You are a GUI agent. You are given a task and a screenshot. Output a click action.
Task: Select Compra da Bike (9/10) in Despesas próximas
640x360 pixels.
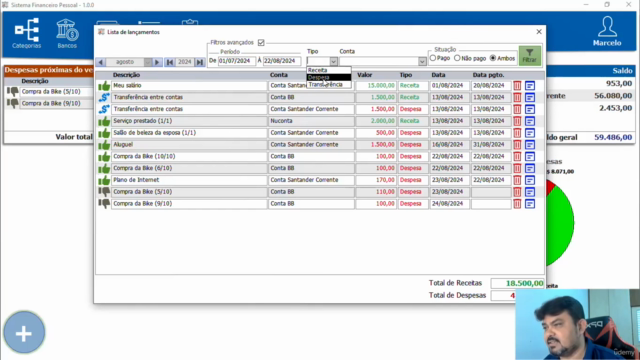click(56, 104)
